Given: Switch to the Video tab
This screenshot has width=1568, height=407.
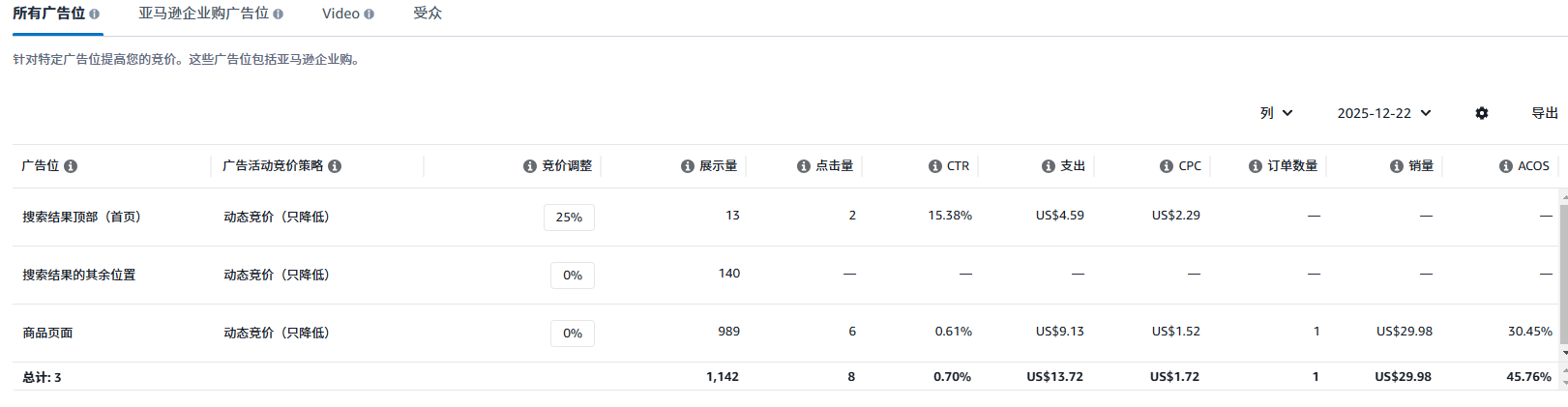Looking at the screenshot, I should tap(340, 14).
